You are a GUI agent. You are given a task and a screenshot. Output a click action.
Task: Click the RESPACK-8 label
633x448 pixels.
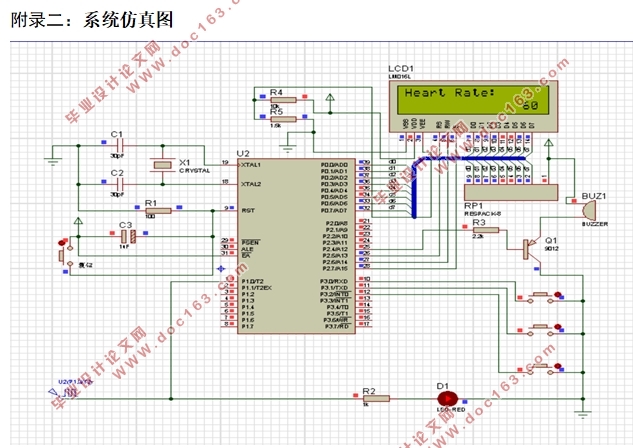[482, 214]
